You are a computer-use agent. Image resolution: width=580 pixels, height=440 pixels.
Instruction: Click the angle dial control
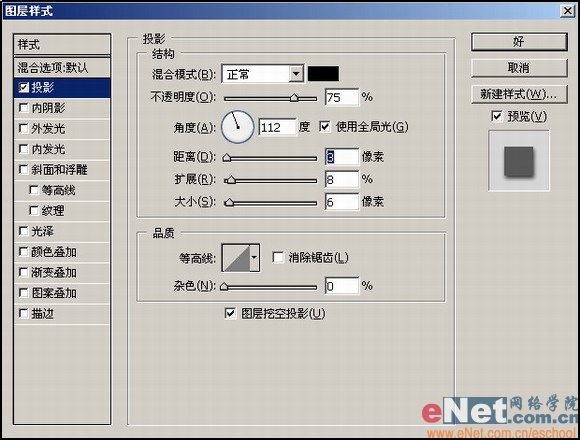pyautogui.click(x=237, y=127)
